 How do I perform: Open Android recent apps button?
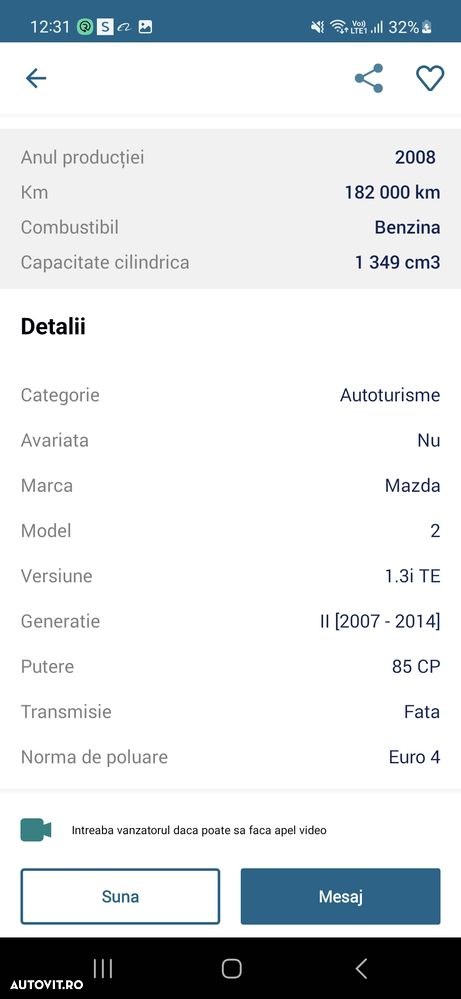pyautogui.click(x=103, y=968)
